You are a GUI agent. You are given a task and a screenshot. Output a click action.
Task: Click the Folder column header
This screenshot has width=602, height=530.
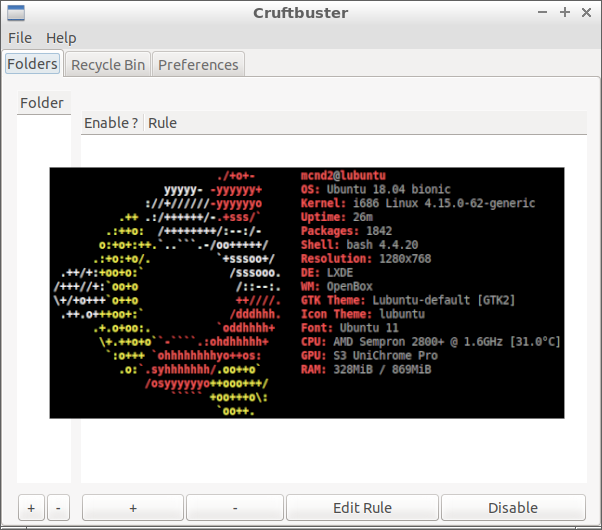click(x=44, y=103)
